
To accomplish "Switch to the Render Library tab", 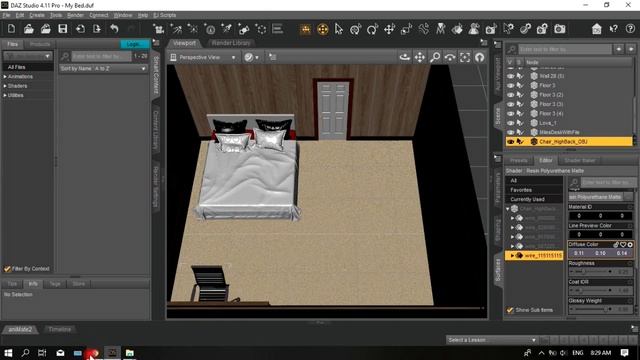I will 231,43.
